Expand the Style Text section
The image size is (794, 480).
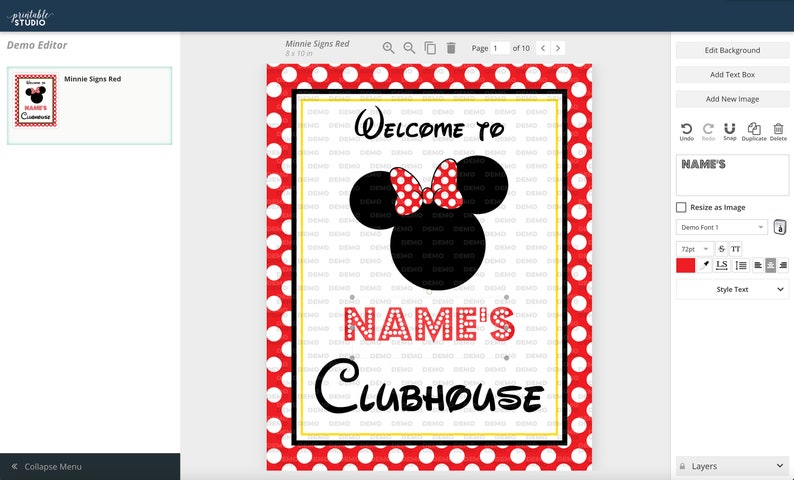point(732,290)
